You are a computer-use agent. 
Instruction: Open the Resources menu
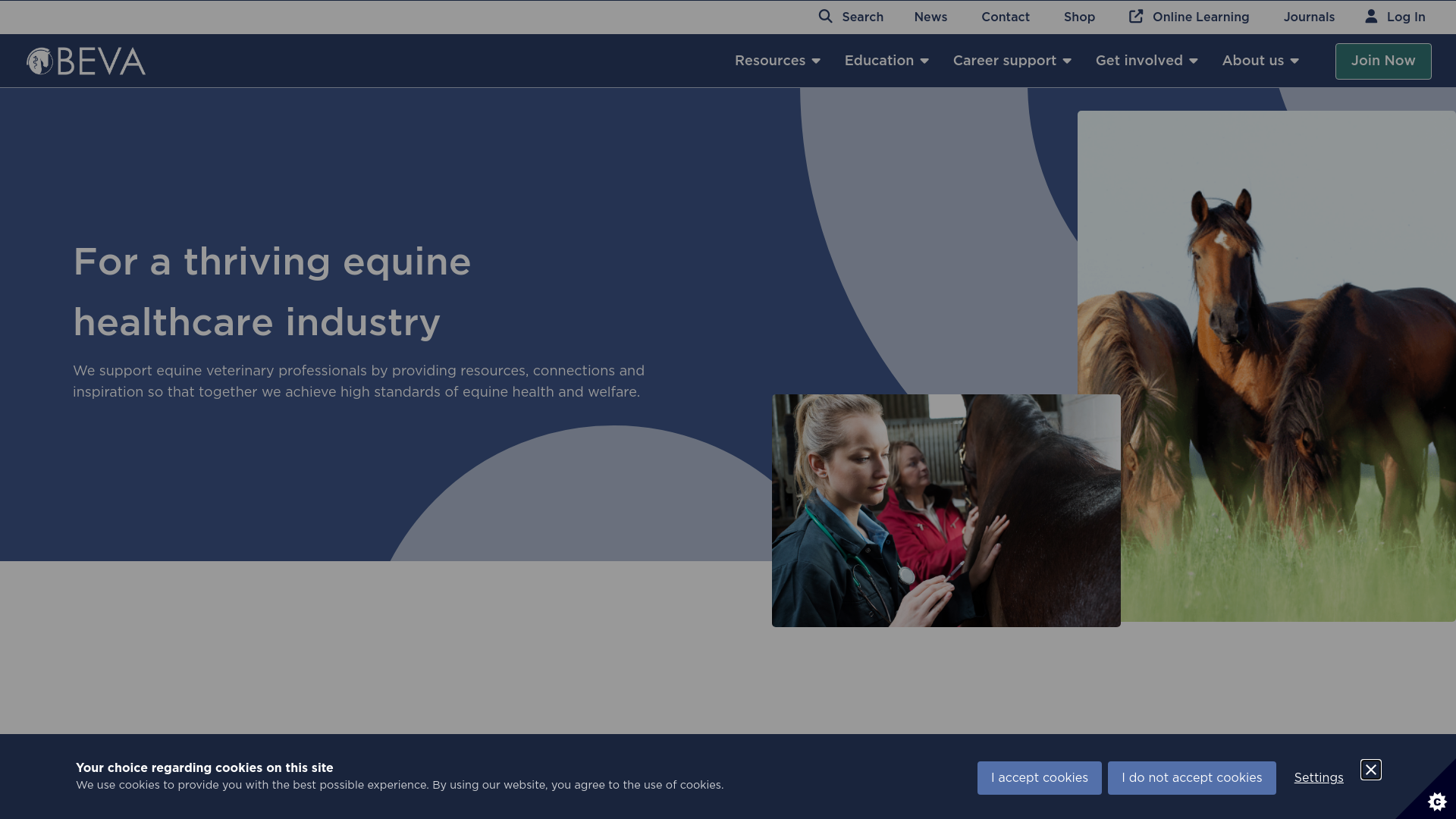click(x=770, y=61)
